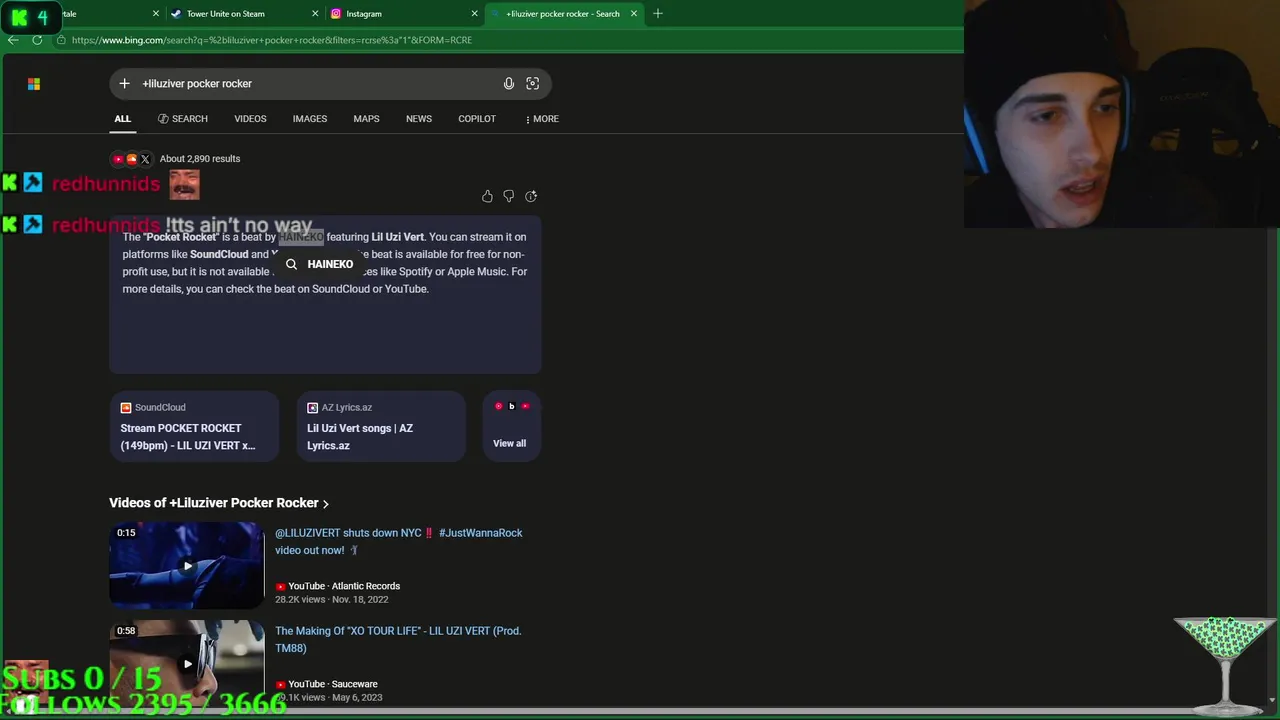Play the 0:58 XO TOUR LIFE video
The image size is (1280, 720).
(x=187, y=662)
